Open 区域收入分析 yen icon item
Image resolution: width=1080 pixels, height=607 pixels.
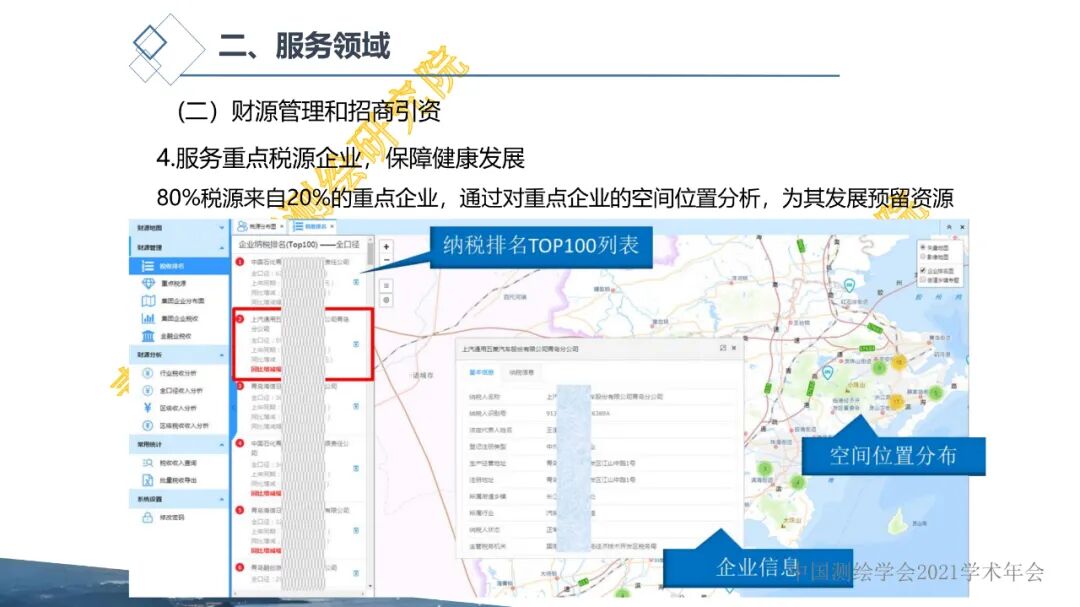178,408
